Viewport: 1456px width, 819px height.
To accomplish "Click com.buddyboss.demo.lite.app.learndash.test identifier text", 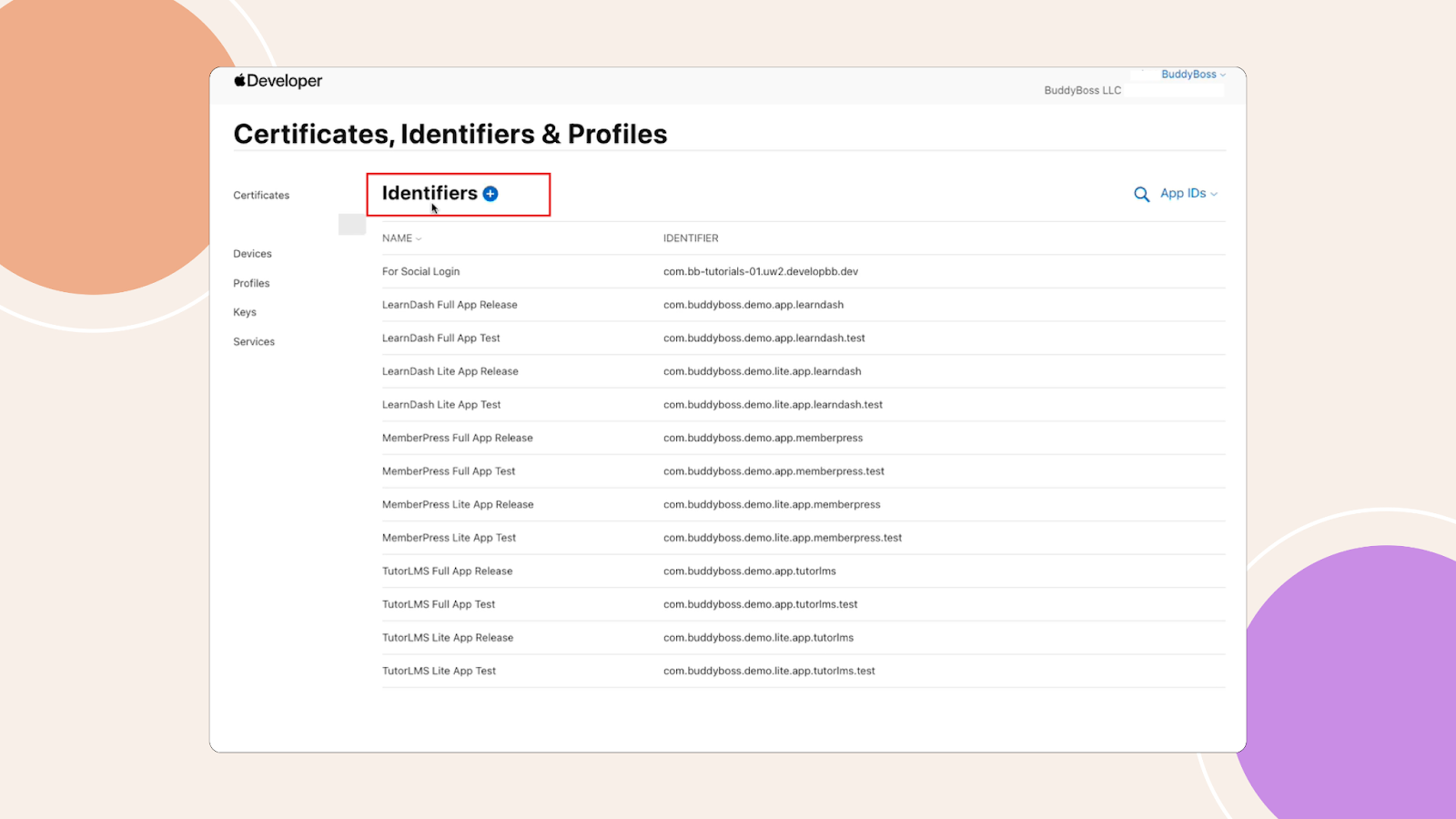I will pyautogui.click(x=773, y=405).
